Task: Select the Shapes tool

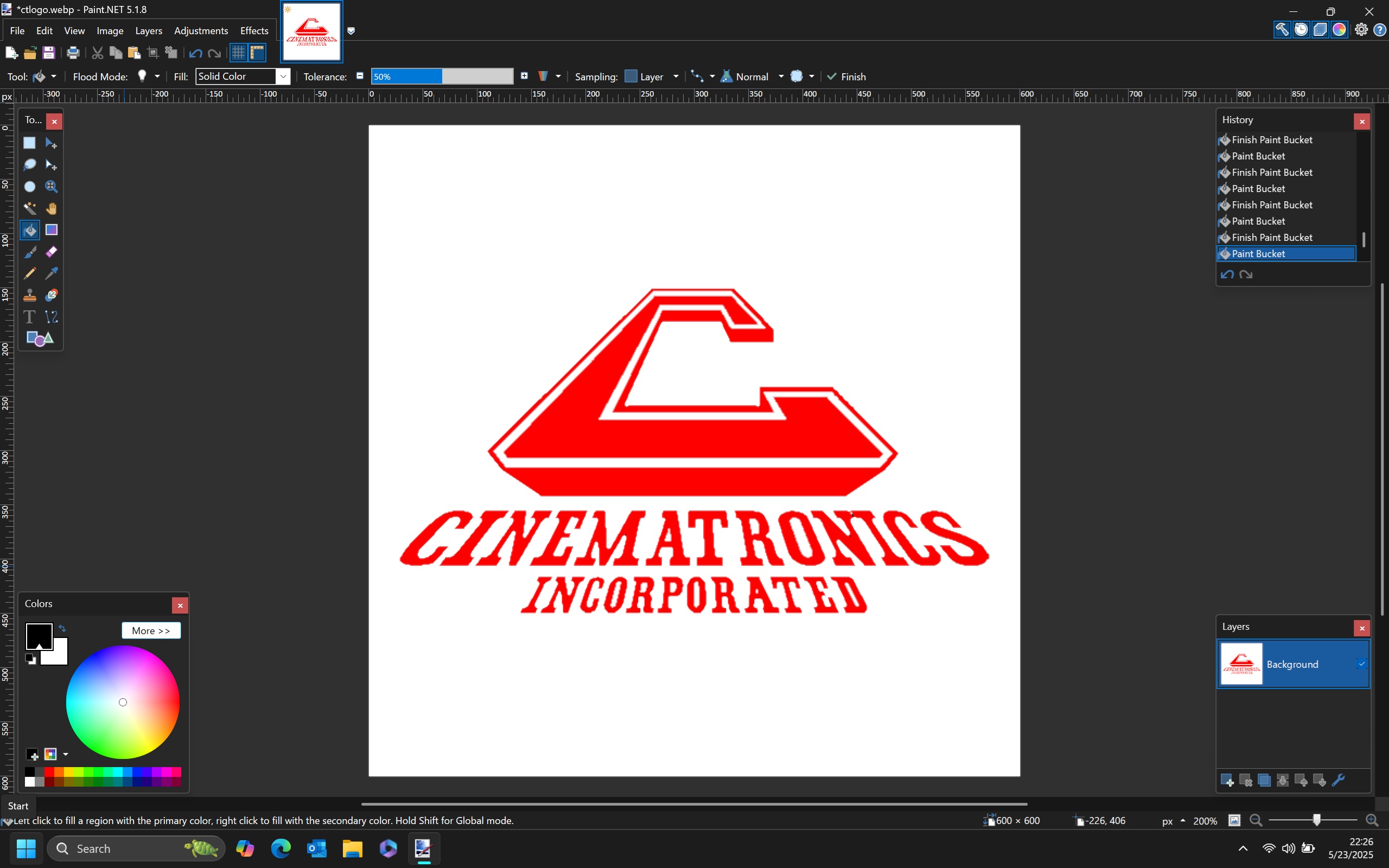Action: click(x=40, y=339)
